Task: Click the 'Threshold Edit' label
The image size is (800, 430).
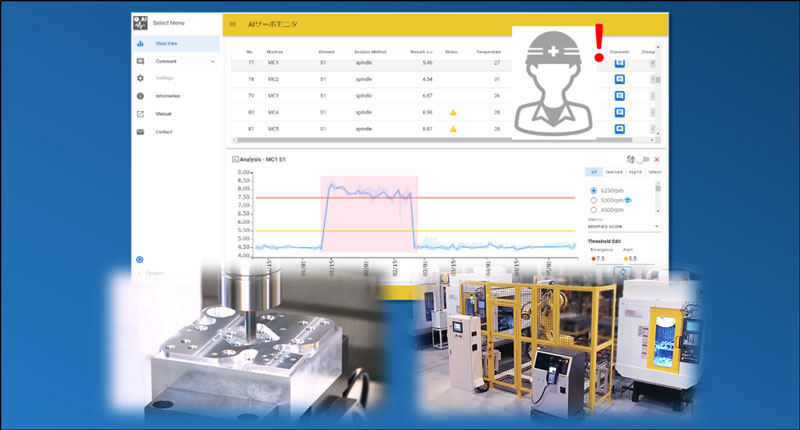Action: click(605, 241)
